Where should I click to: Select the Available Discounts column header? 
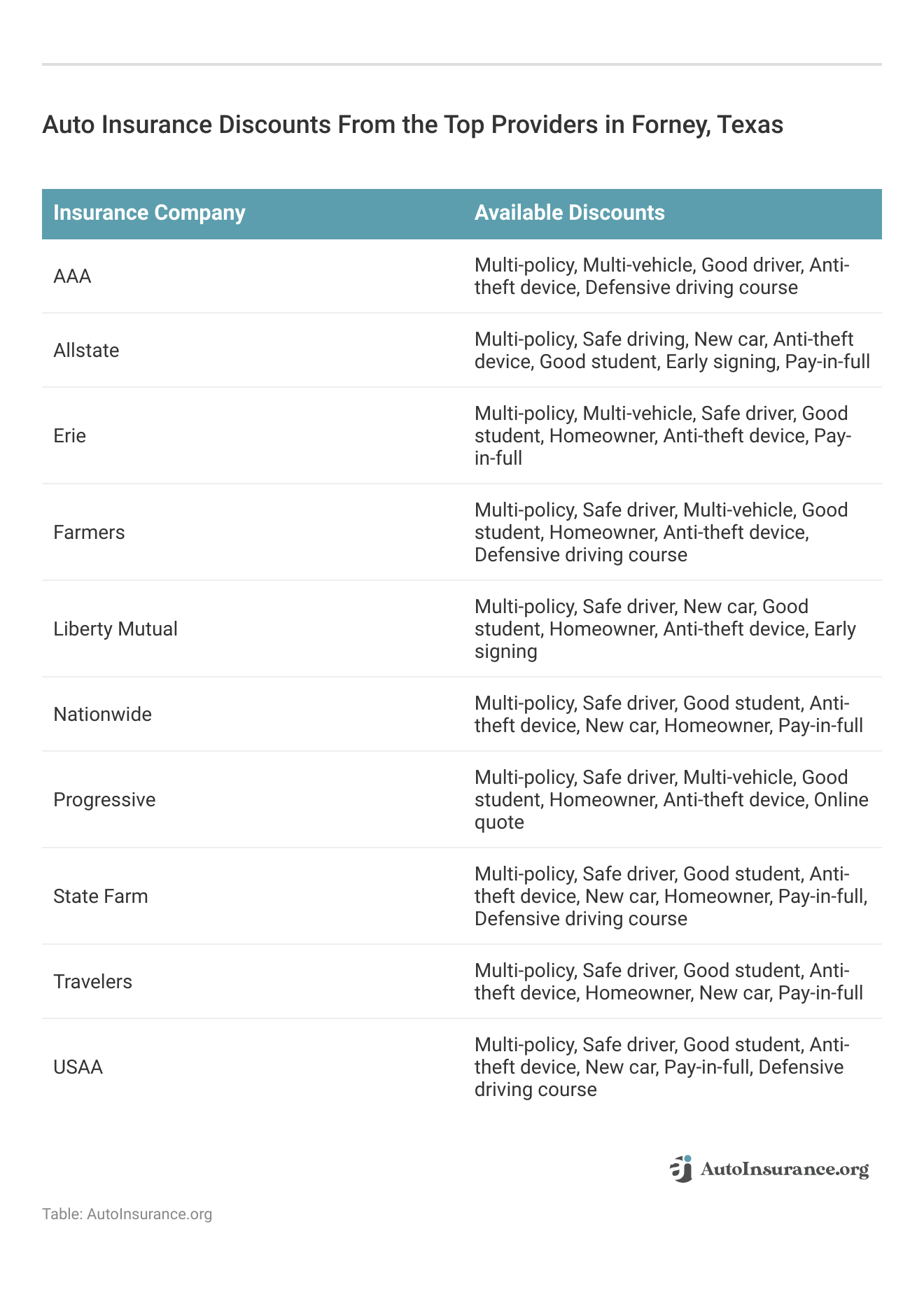pyautogui.click(x=570, y=213)
